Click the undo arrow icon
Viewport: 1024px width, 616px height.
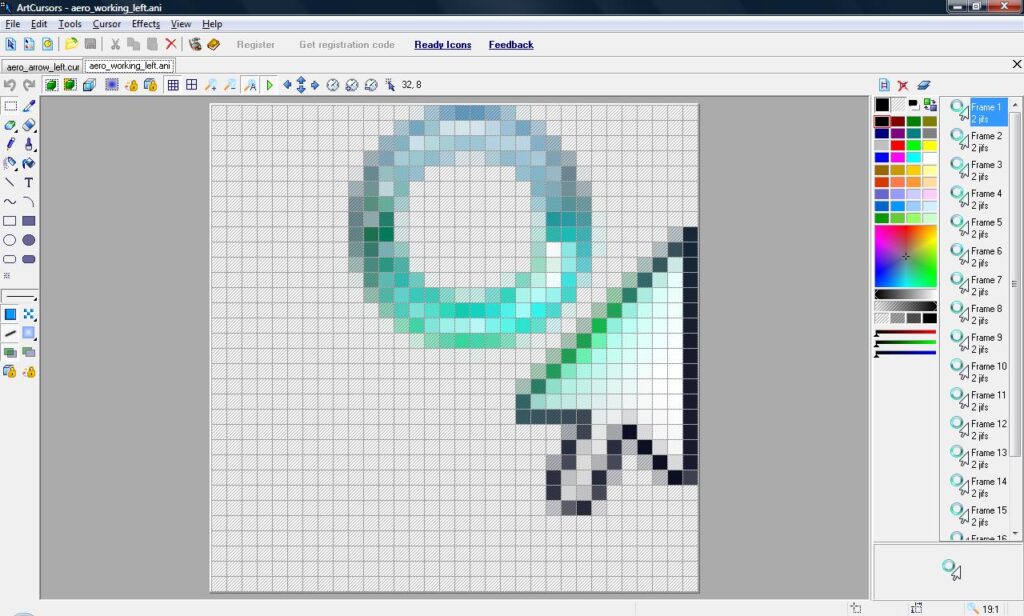tap(10, 85)
